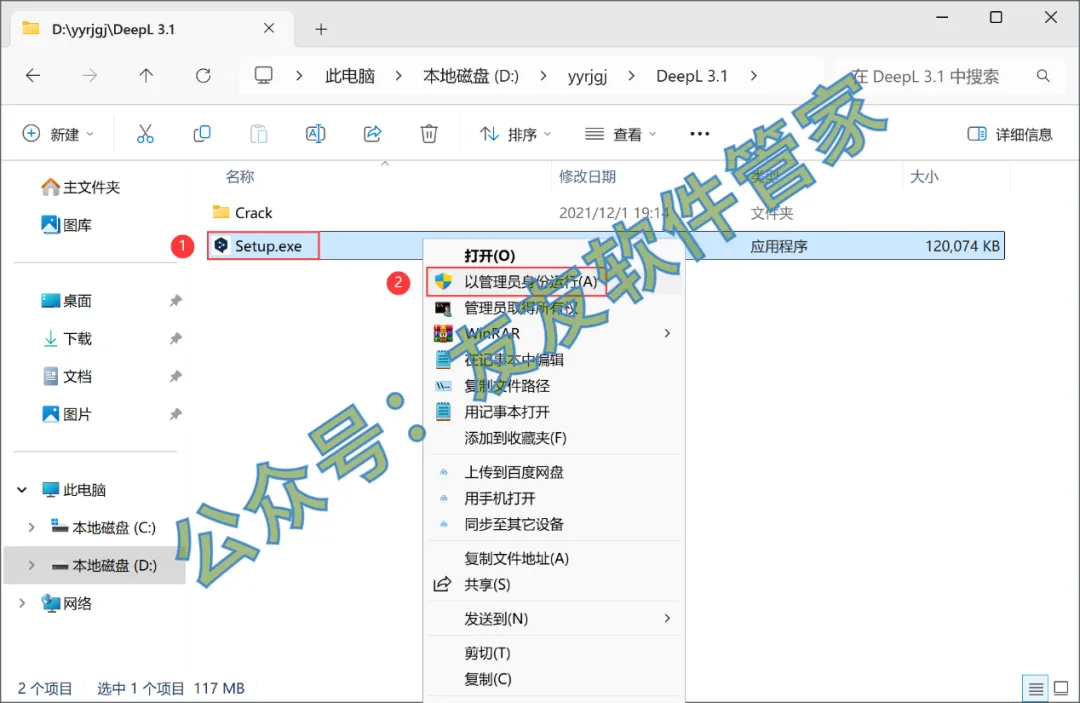Click the Share icon in toolbar
1080x703 pixels.
click(372, 134)
